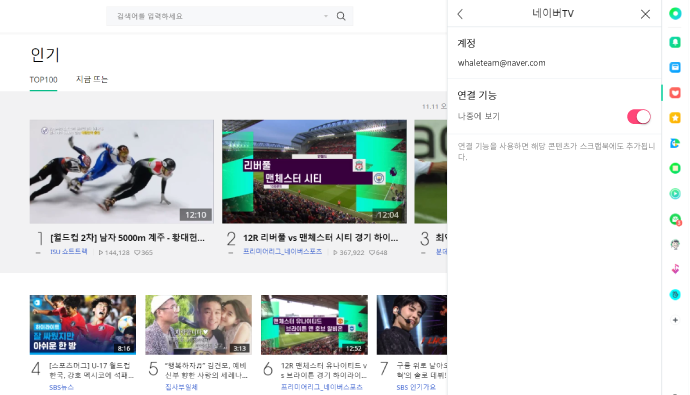Click the 나중에 보기 setting label
This screenshot has height=395, width=690.
click(x=479, y=116)
